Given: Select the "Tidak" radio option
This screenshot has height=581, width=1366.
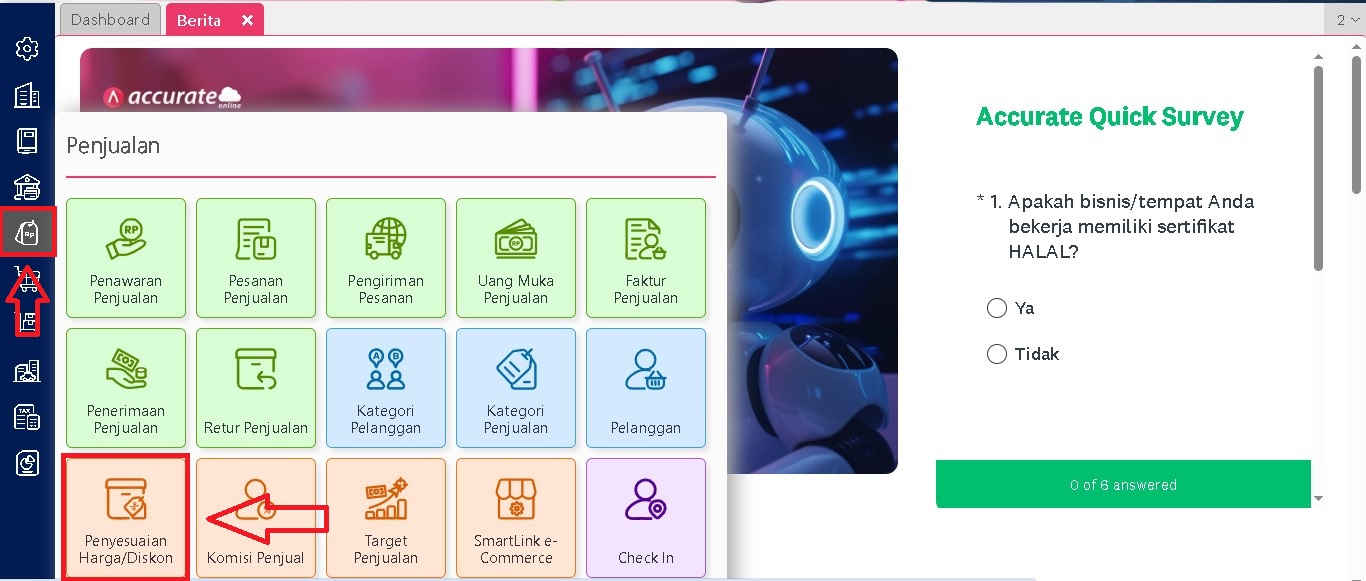Looking at the screenshot, I should coord(996,354).
